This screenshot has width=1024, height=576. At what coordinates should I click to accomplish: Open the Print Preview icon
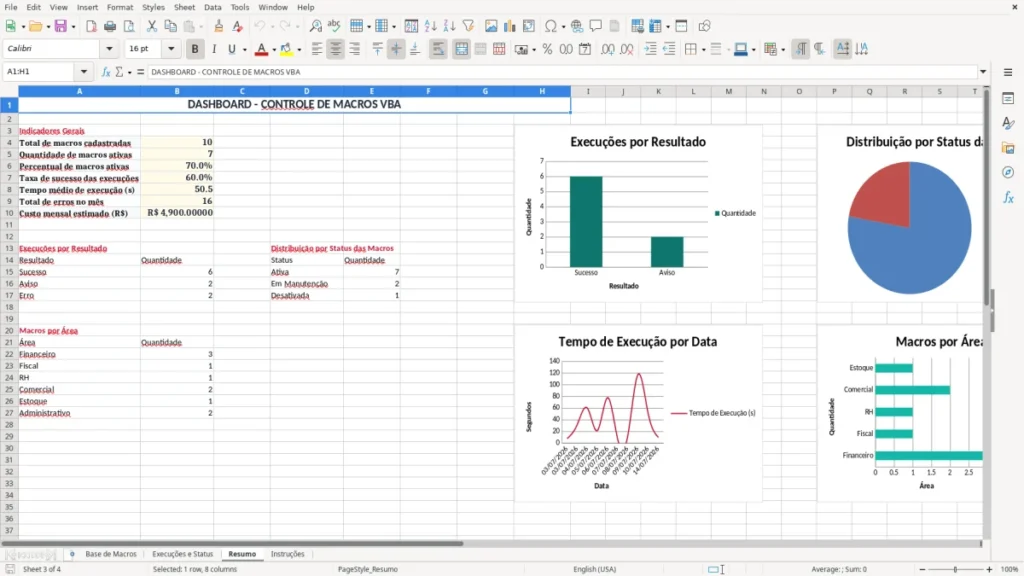[129, 26]
